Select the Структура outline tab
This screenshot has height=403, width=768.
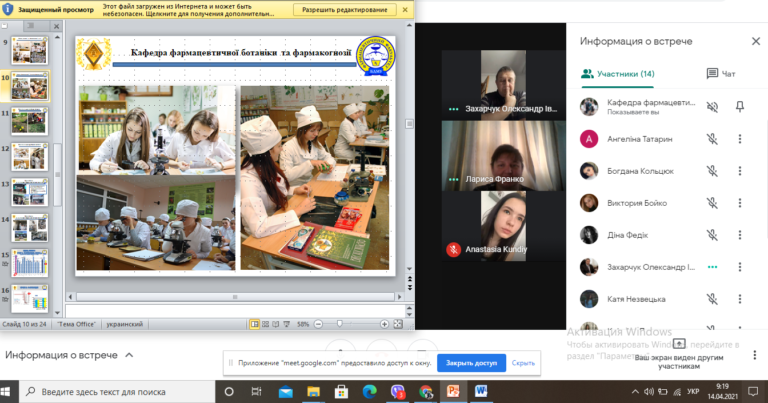click(31, 26)
